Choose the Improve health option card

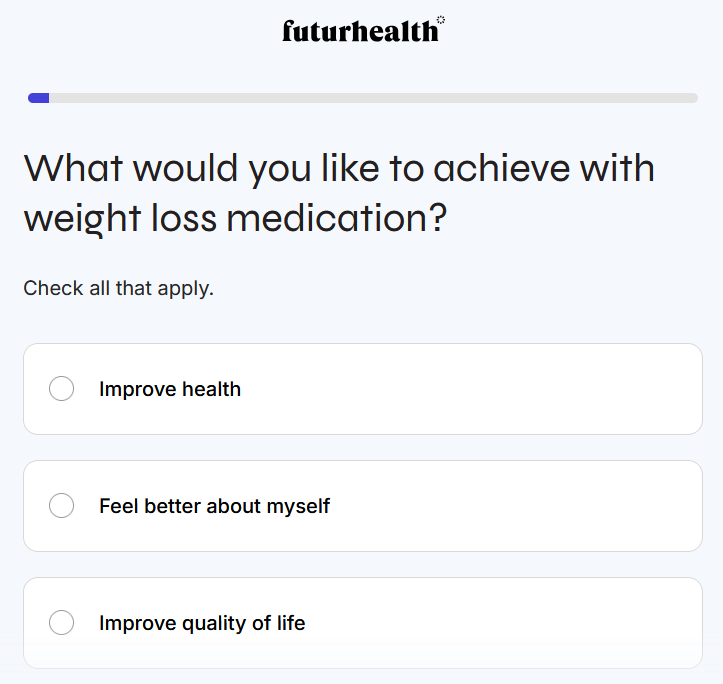(450, 389)
